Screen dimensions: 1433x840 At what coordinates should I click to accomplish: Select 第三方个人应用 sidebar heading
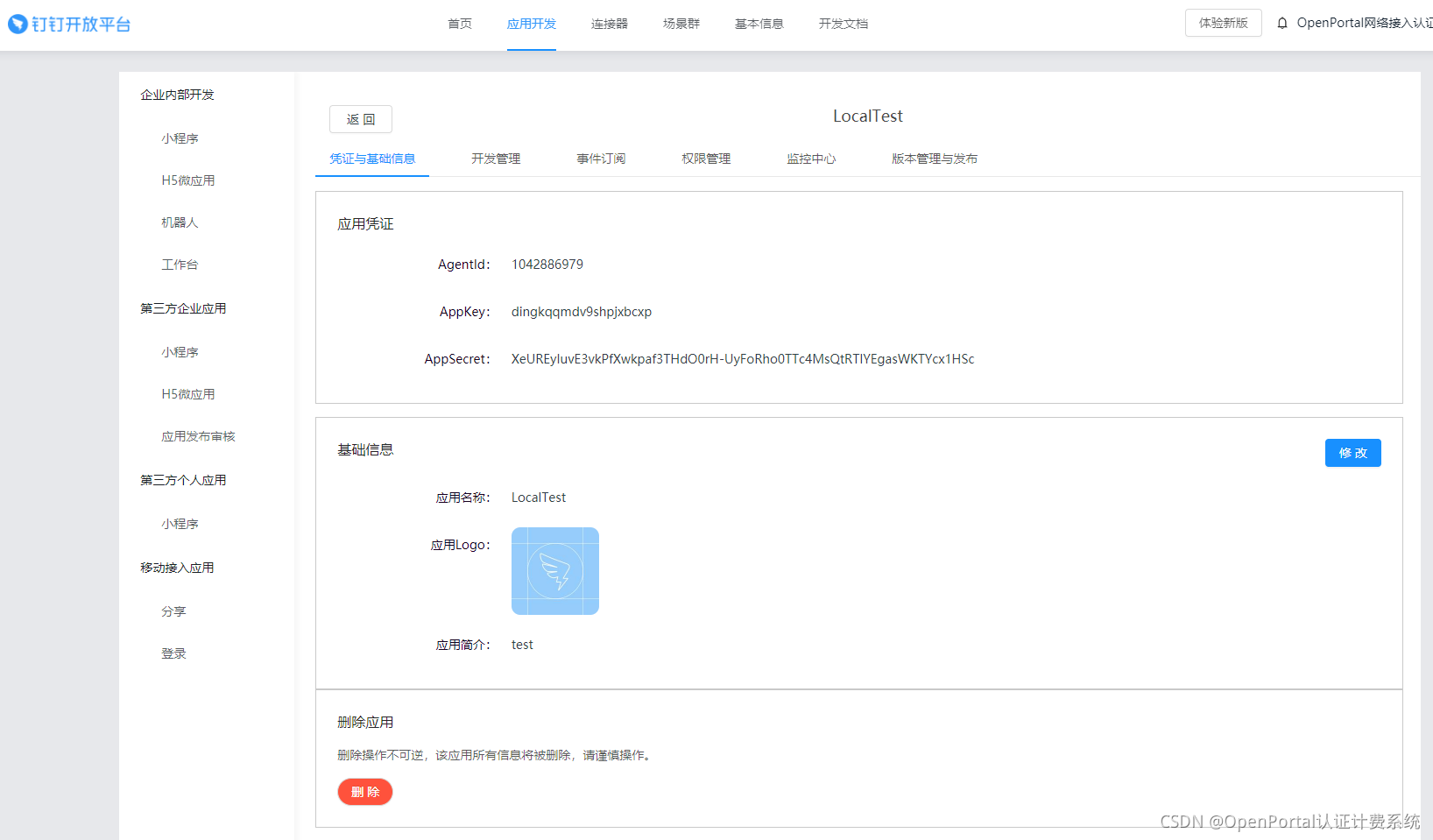point(183,480)
